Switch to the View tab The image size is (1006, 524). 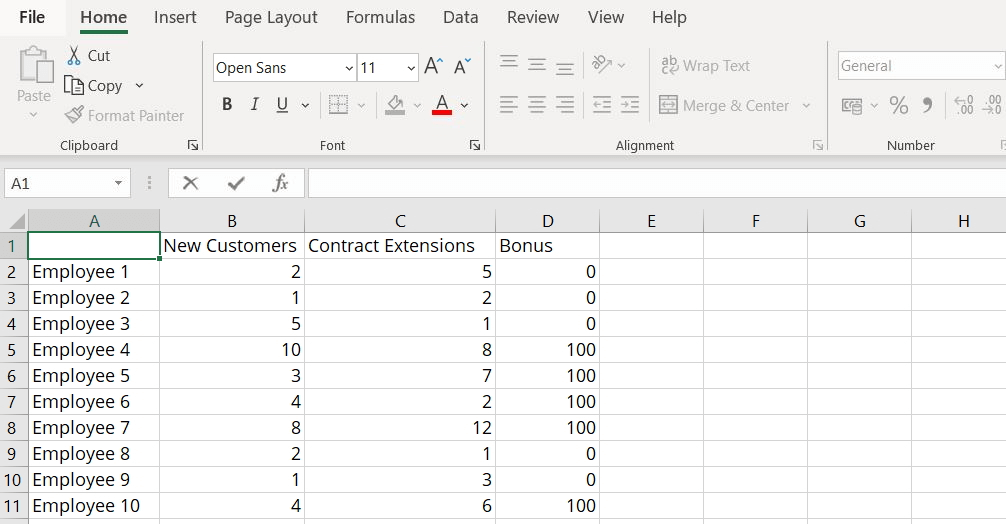(x=606, y=17)
